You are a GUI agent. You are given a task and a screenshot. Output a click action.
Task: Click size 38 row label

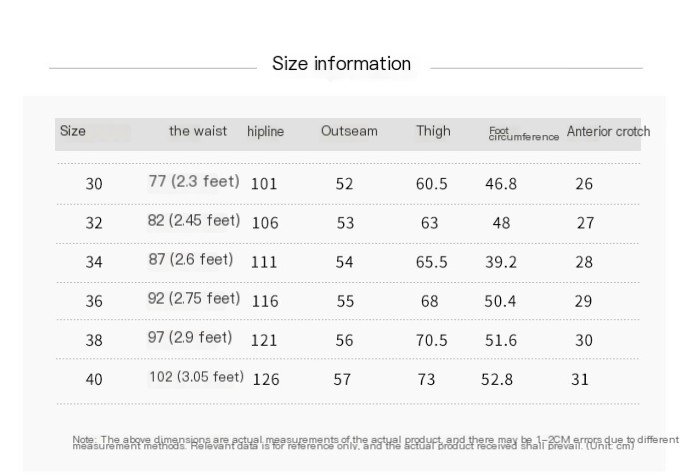[94, 340]
